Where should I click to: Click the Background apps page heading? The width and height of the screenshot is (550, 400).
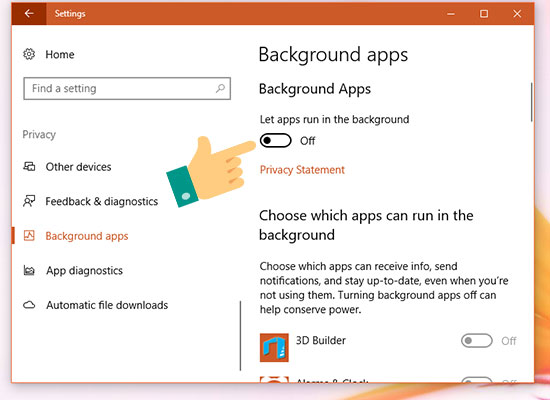(333, 55)
